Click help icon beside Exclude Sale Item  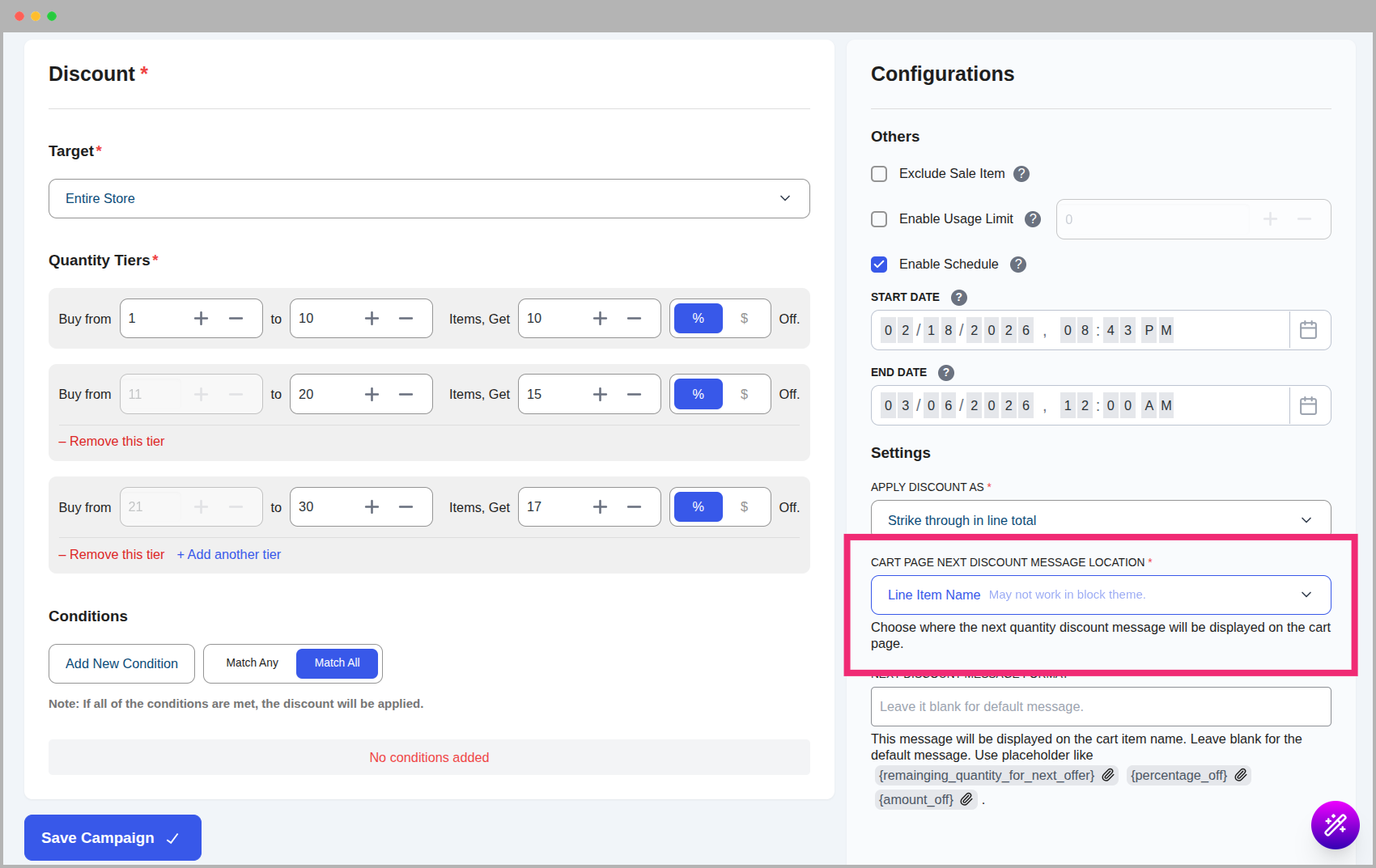click(1021, 174)
